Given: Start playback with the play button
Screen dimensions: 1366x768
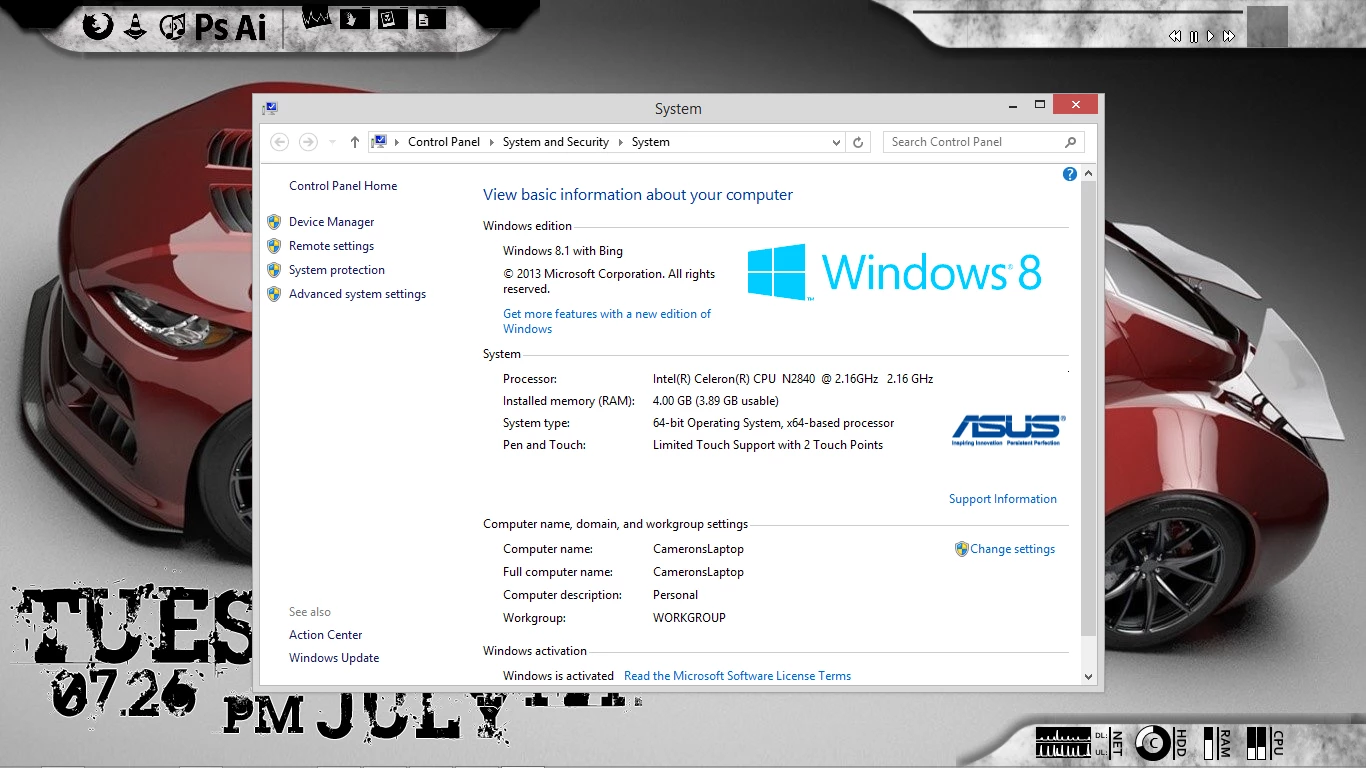Looking at the screenshot, I should click(1210, 36).
